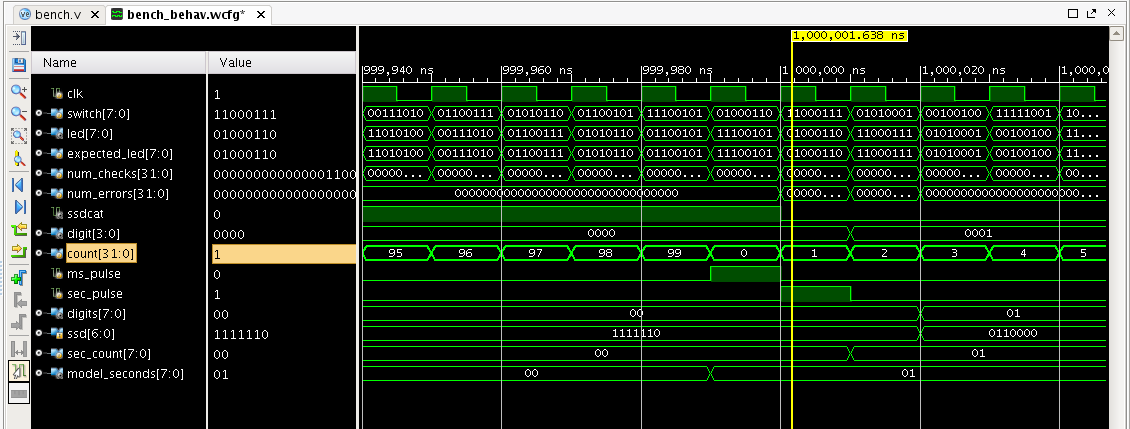Click the count waveform segment showing 97

pyautogui.click(x=535, y=253)
